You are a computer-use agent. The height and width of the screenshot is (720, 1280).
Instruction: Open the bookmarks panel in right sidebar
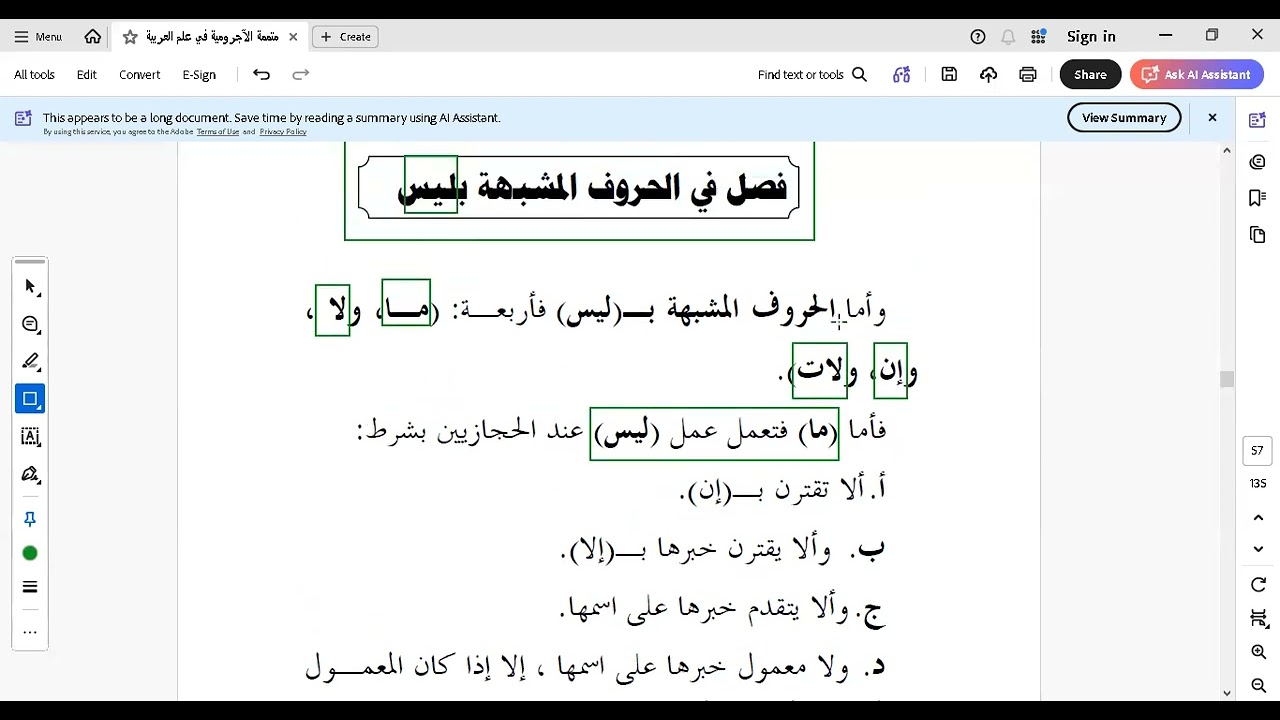click(x=1258, y=198)
